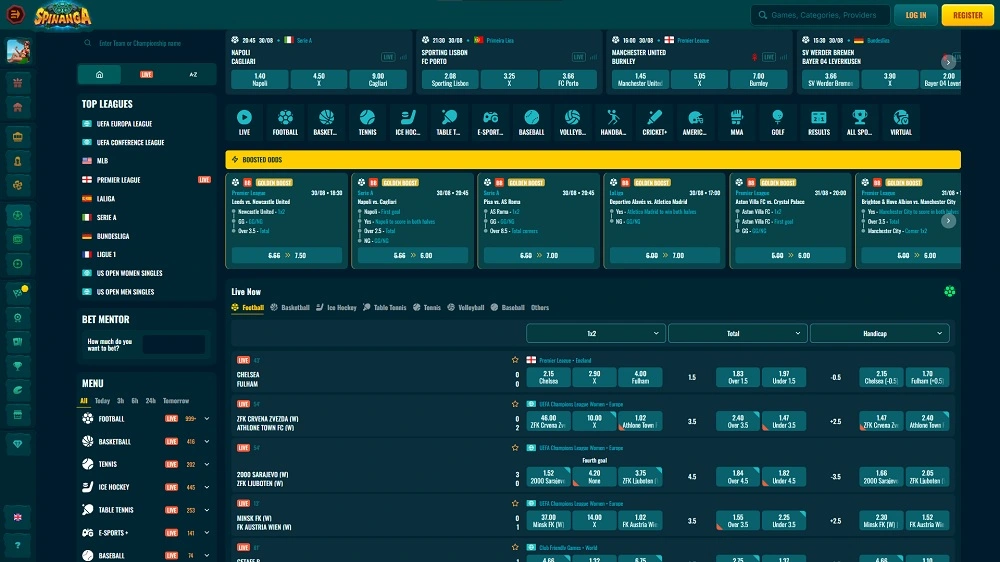Switch to the A-Z listing toggle
1000x562 pixels.
193,75
